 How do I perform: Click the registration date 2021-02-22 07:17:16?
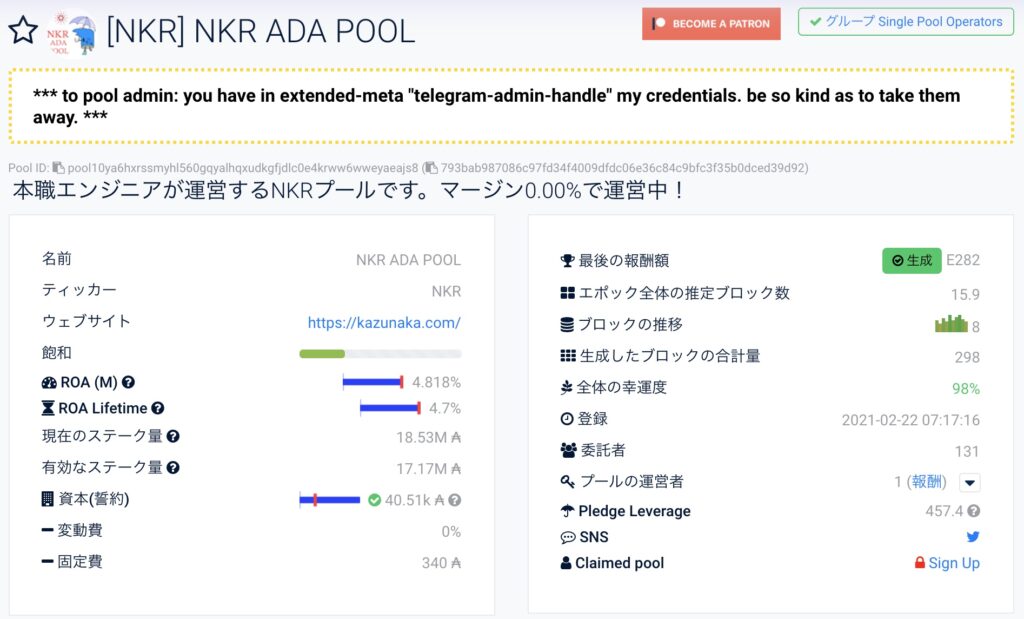click(910, 420)
